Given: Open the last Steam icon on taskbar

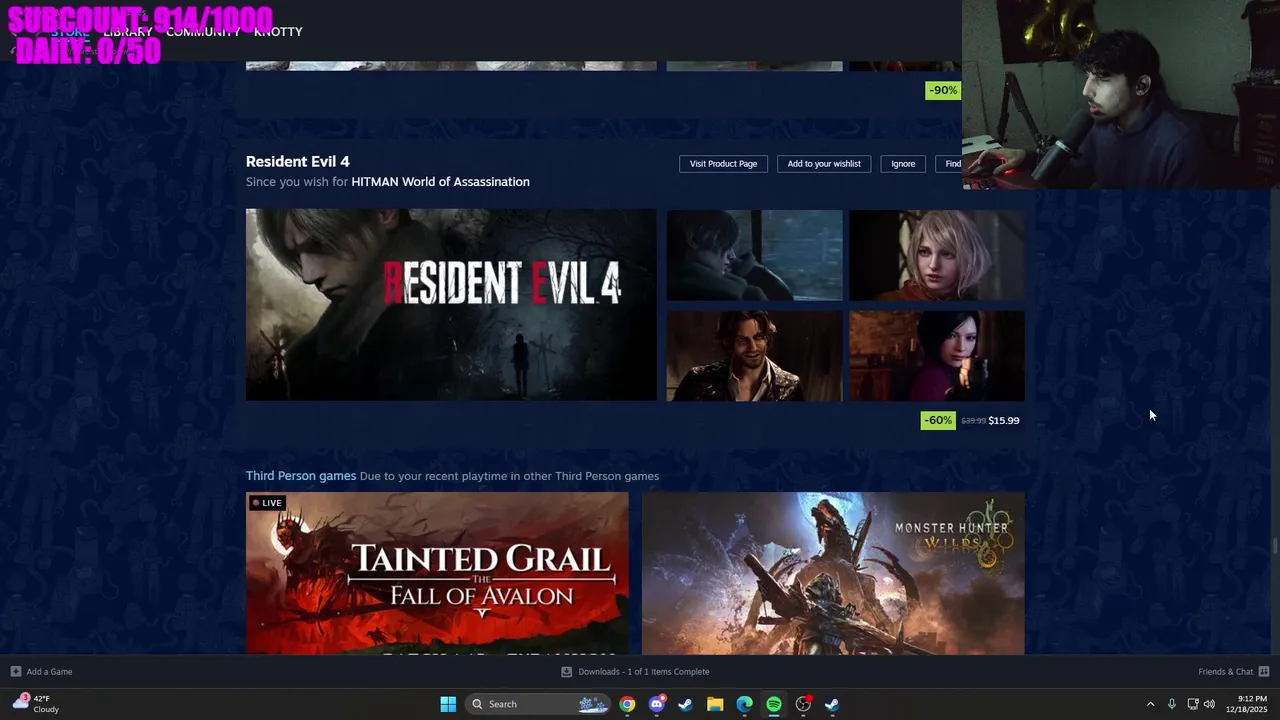Looking at the screenshot, I should coord(832,704).
